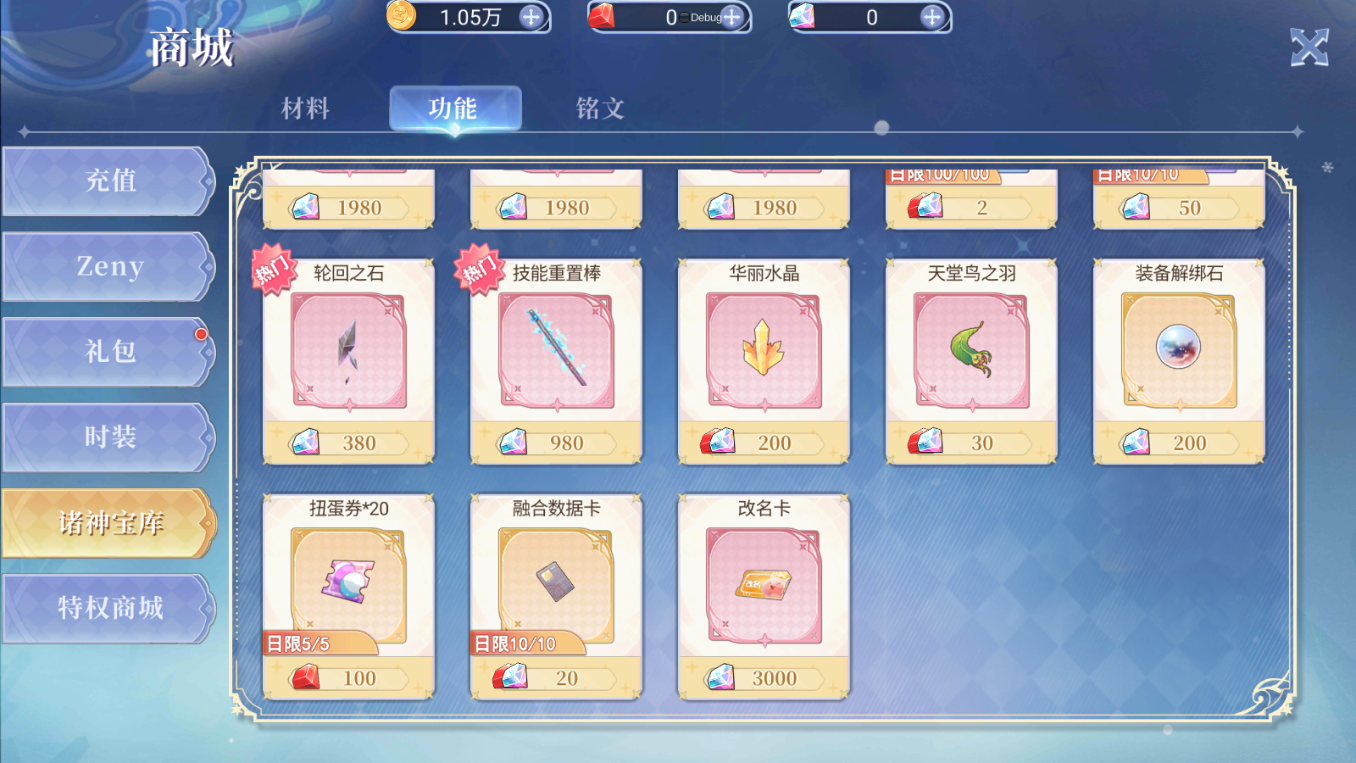Pick the 华丽水晶 crystal item icon
Viewport: 1356px width, 763px height.
point(763,350)
